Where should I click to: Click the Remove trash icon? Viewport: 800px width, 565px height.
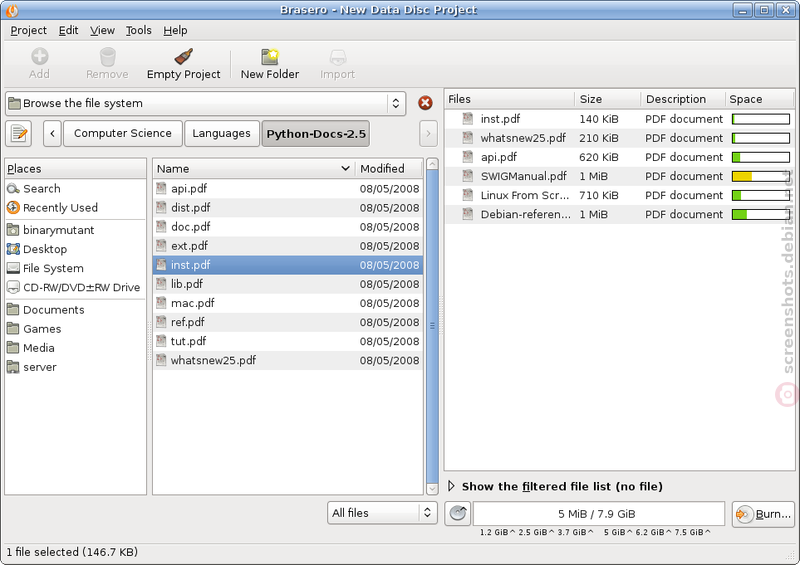coord(107,57)
